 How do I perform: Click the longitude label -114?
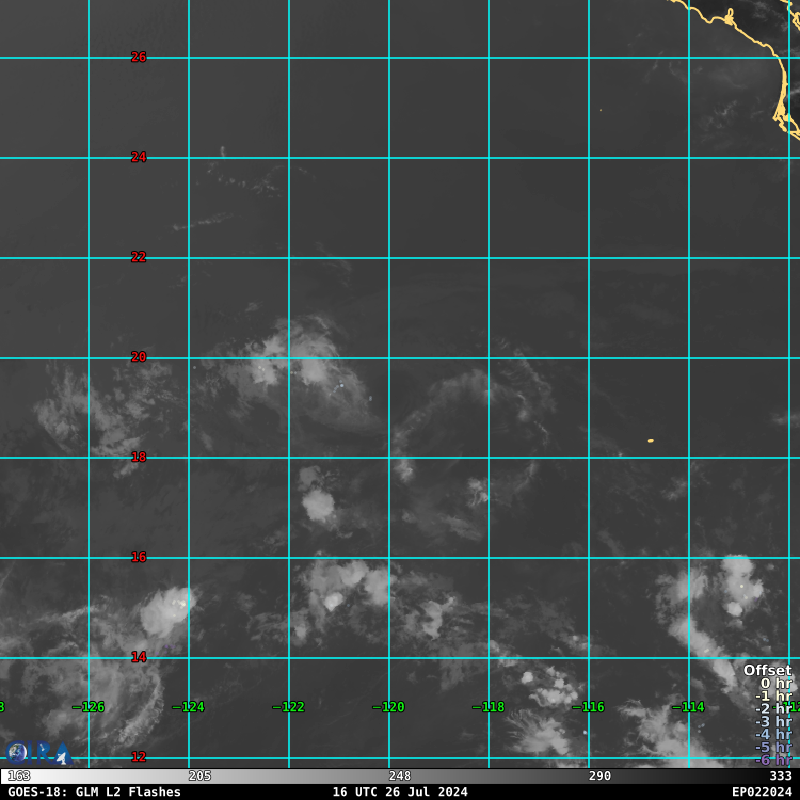688,707
